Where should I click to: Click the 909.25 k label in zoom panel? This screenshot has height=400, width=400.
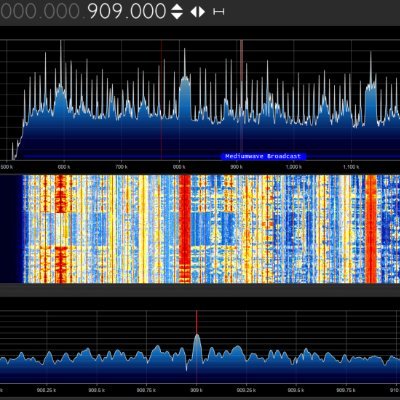pyautogui.click(x=246, y=390)
